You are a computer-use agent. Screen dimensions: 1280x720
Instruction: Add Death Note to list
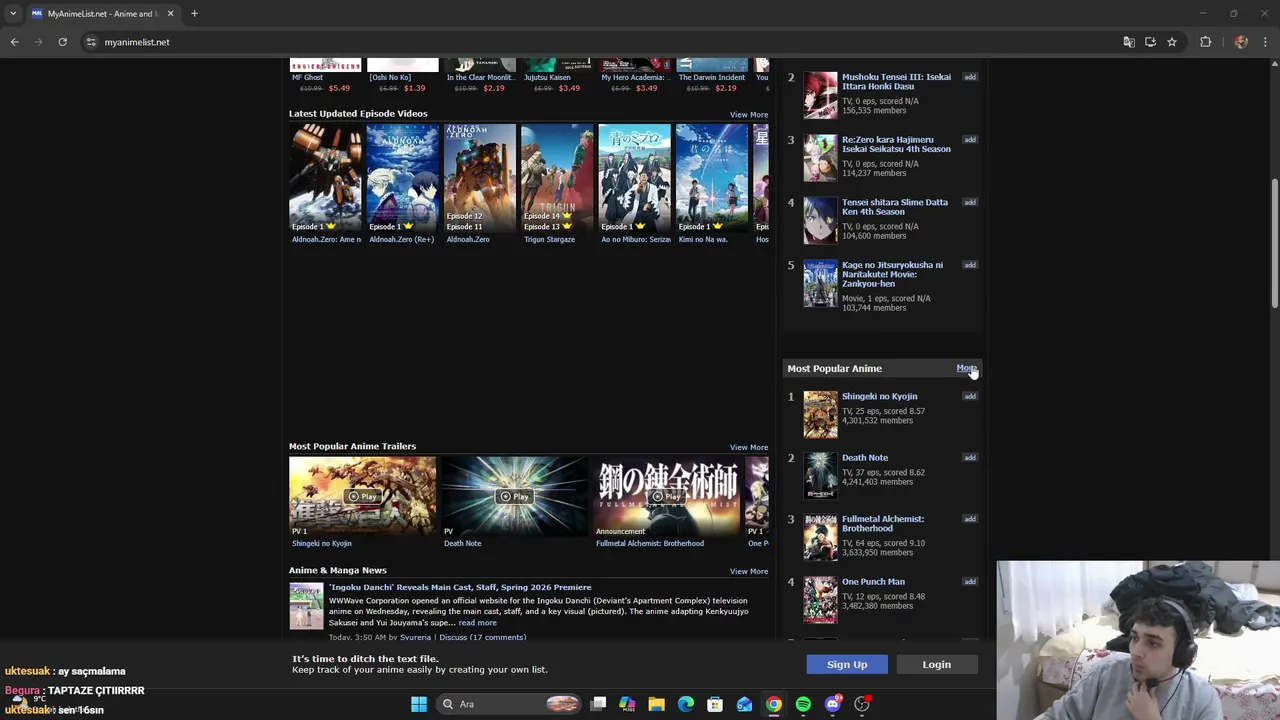pos(970,458)
